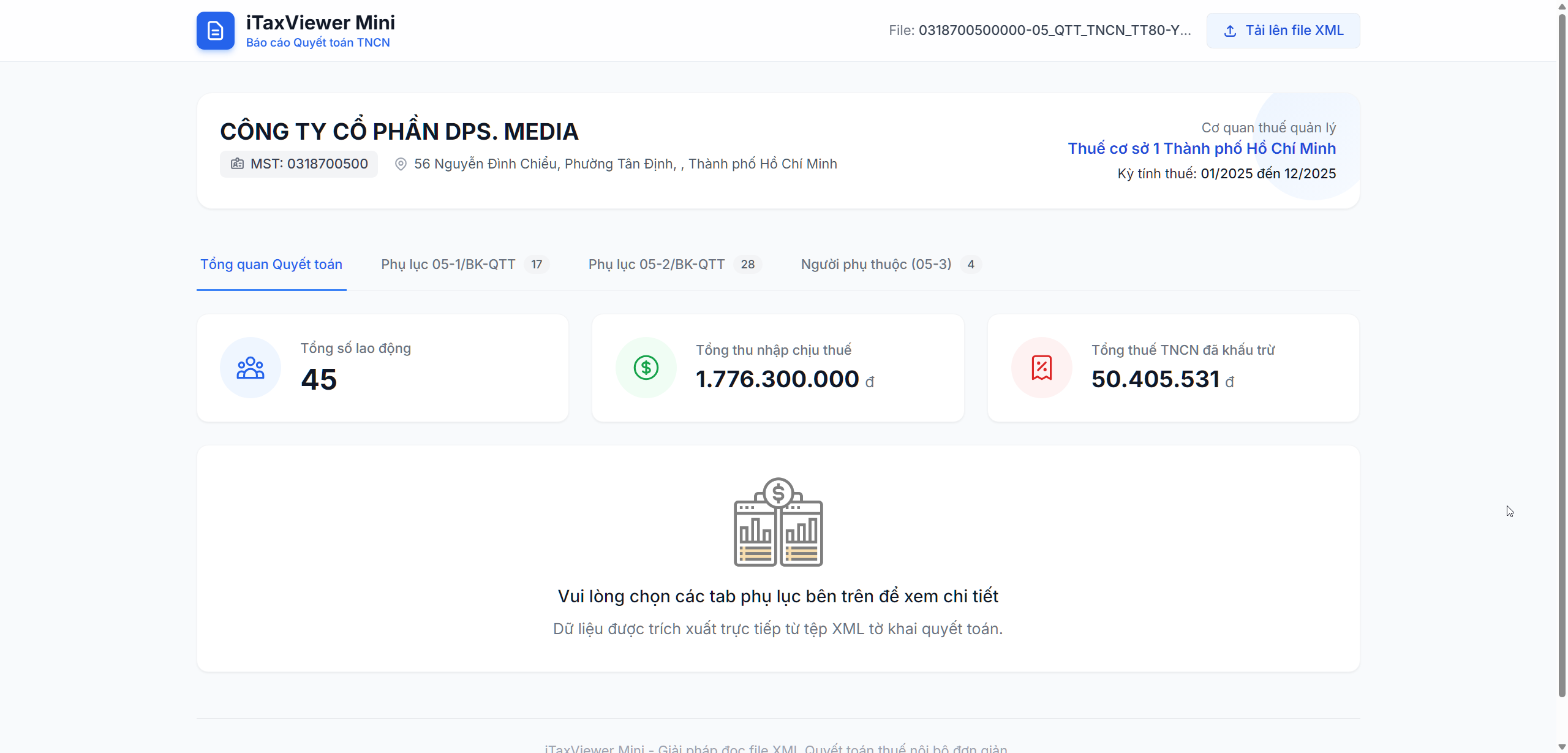
Task: Click Dữ liệu được trích xuất description text
Action: pos(778,629)
